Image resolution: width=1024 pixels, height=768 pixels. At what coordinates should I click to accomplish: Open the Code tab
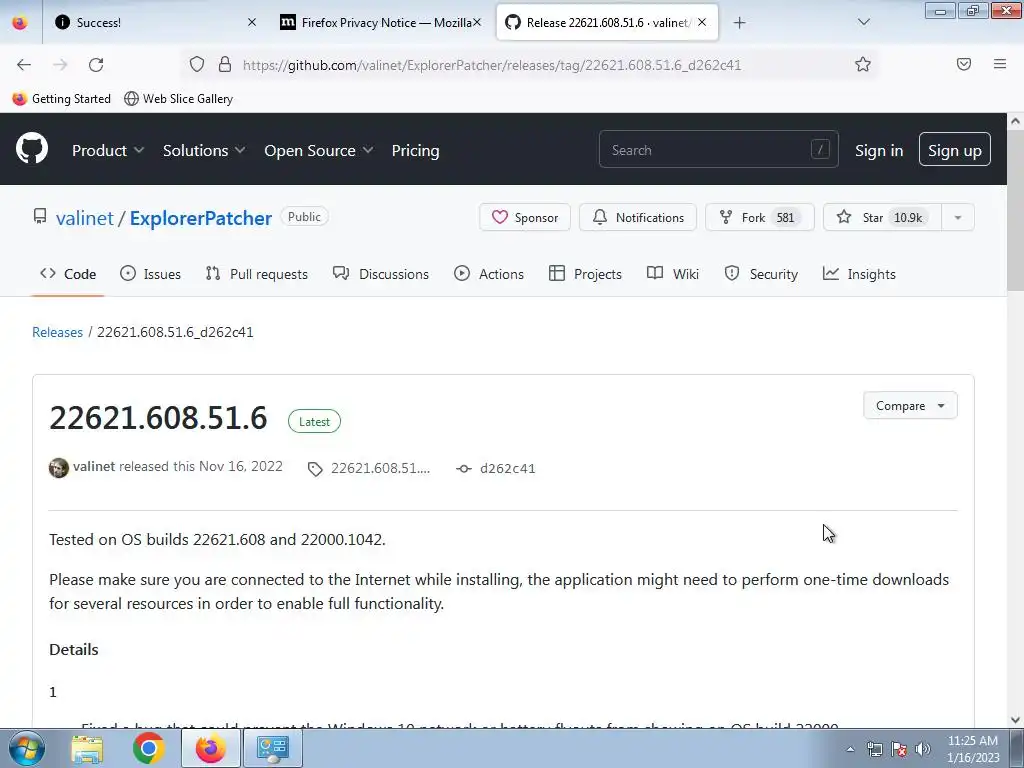pos(68,274)
